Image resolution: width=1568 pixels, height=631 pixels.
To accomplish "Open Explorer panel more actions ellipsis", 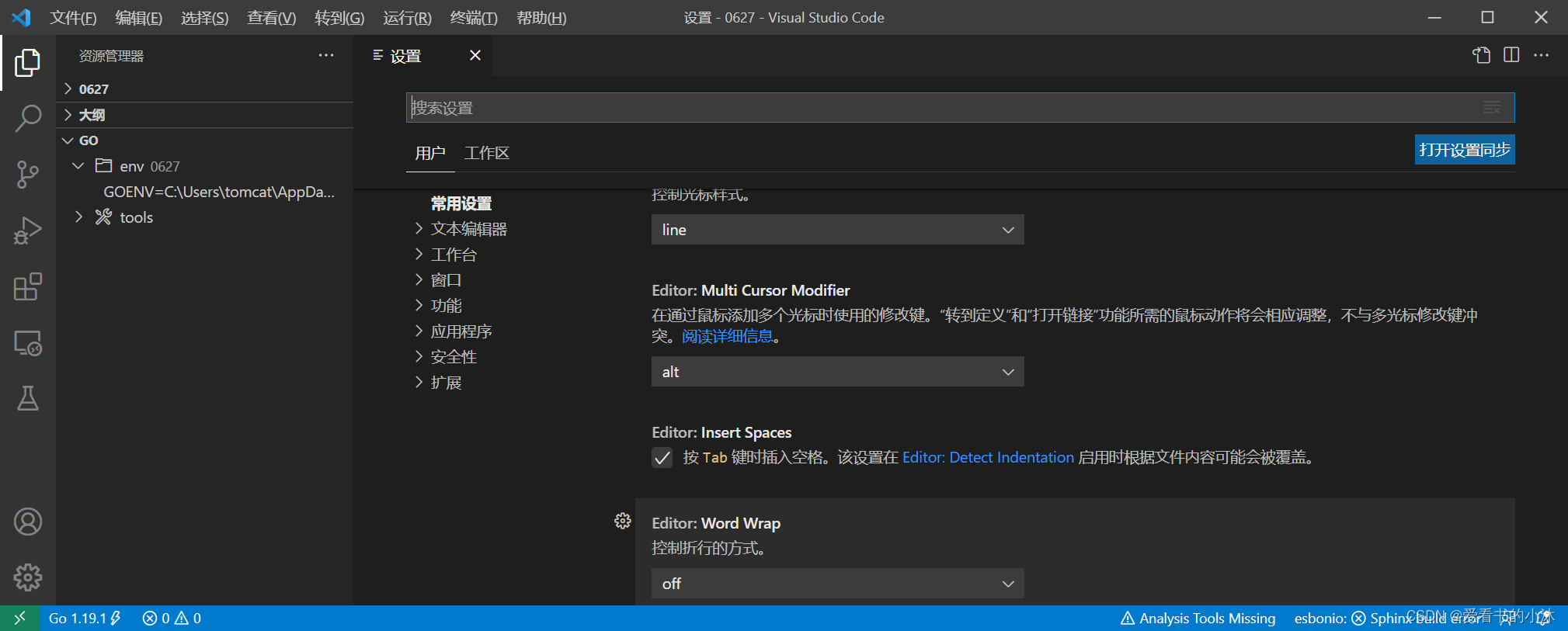I will pos(326,55).
